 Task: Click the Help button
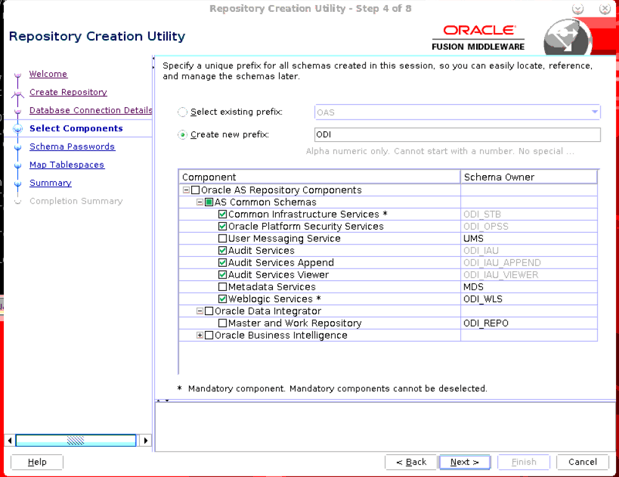point(37,462)
